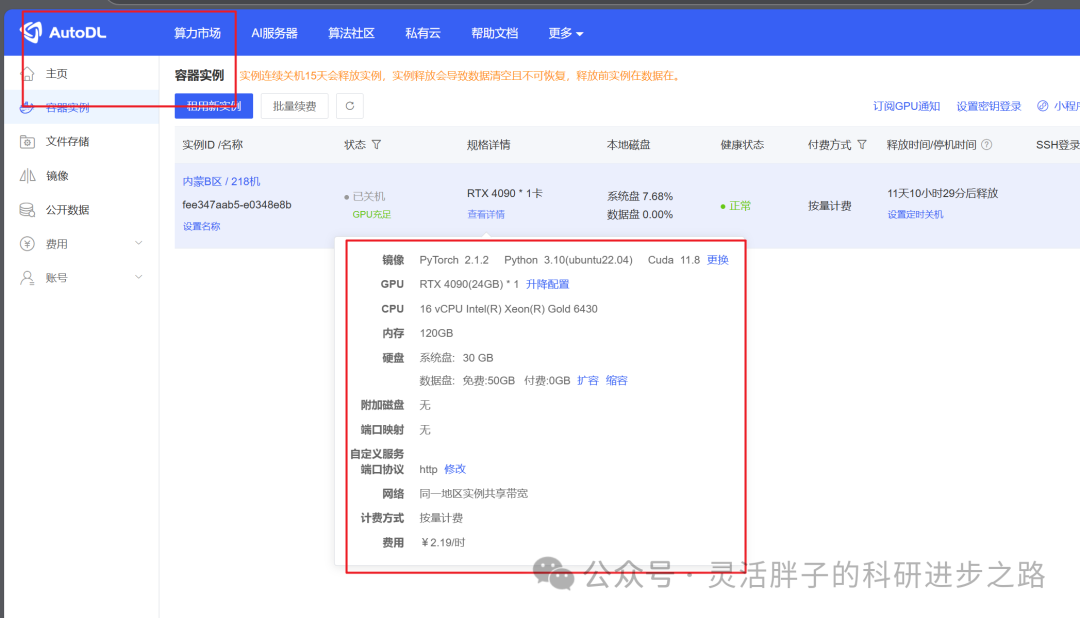Click the SSH登录 column header
Image resolution: width=1080 pixels, height=618 pixels.
(1057, 145)
